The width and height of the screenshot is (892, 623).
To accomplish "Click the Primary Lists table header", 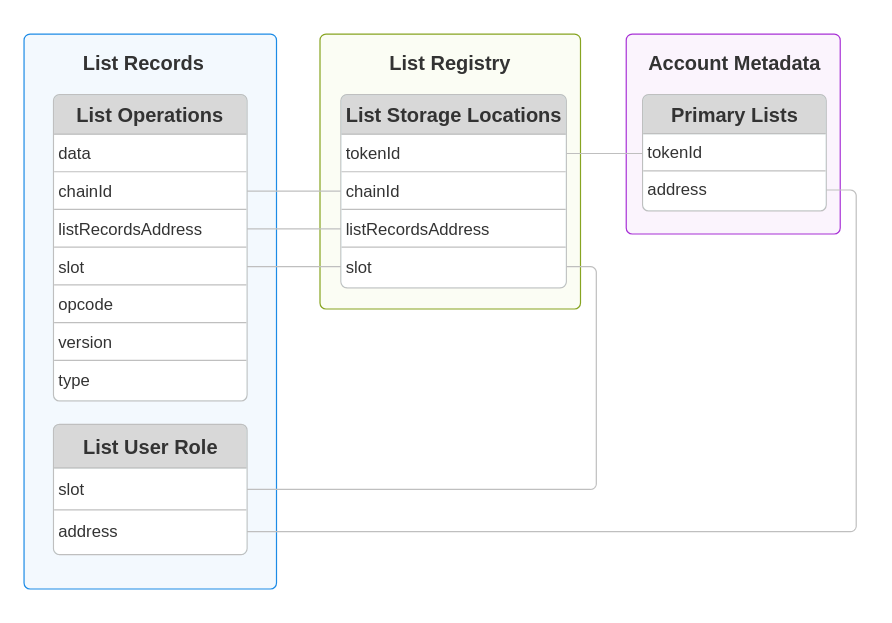I will coord(734,114).
